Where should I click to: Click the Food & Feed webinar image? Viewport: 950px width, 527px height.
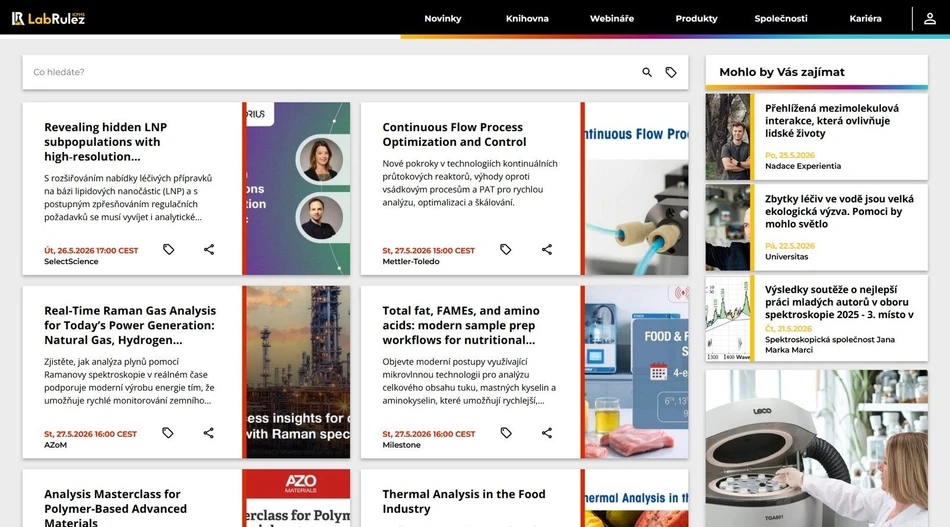[x=636, y=372]
